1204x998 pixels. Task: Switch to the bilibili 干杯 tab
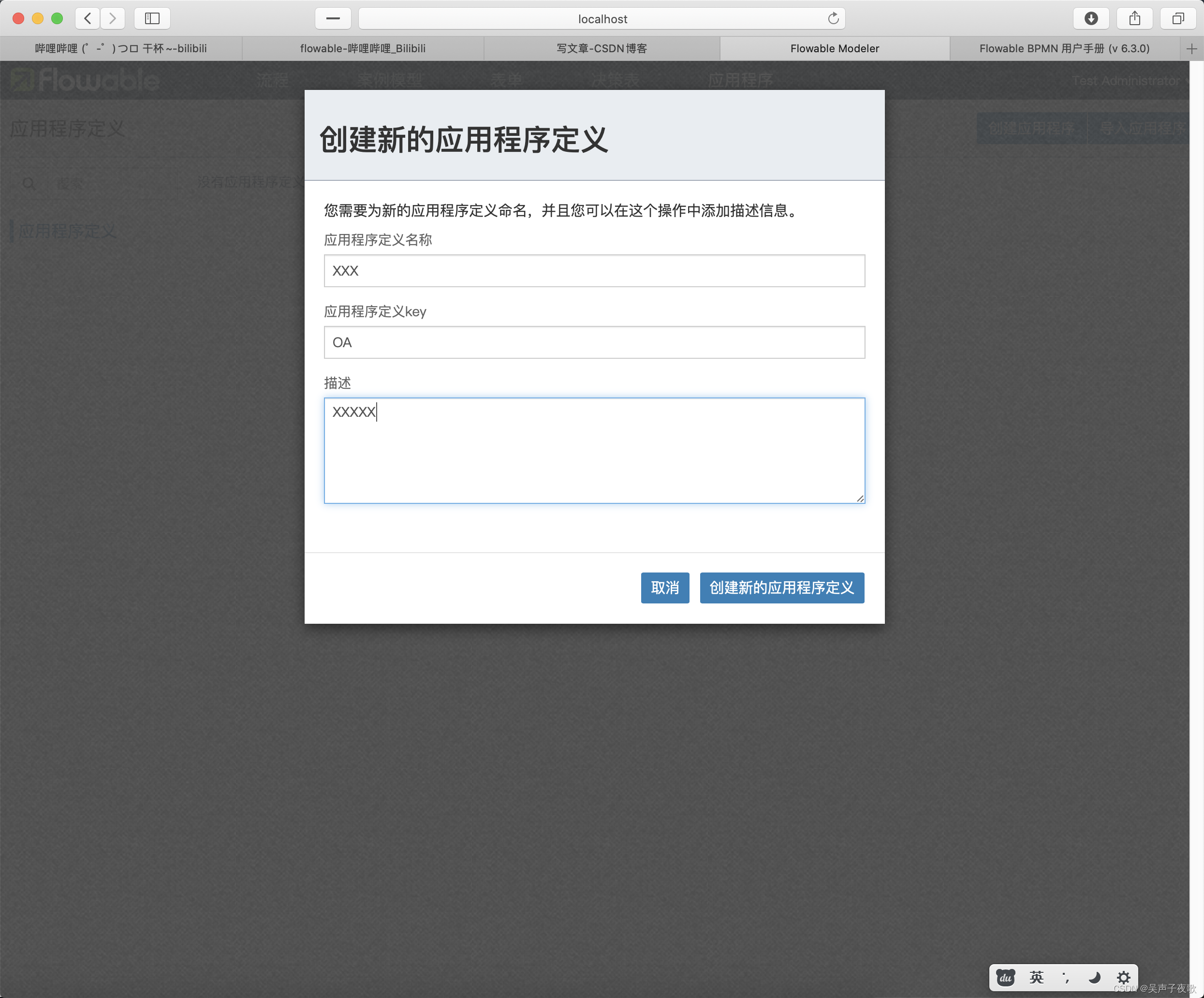(121, 49)
